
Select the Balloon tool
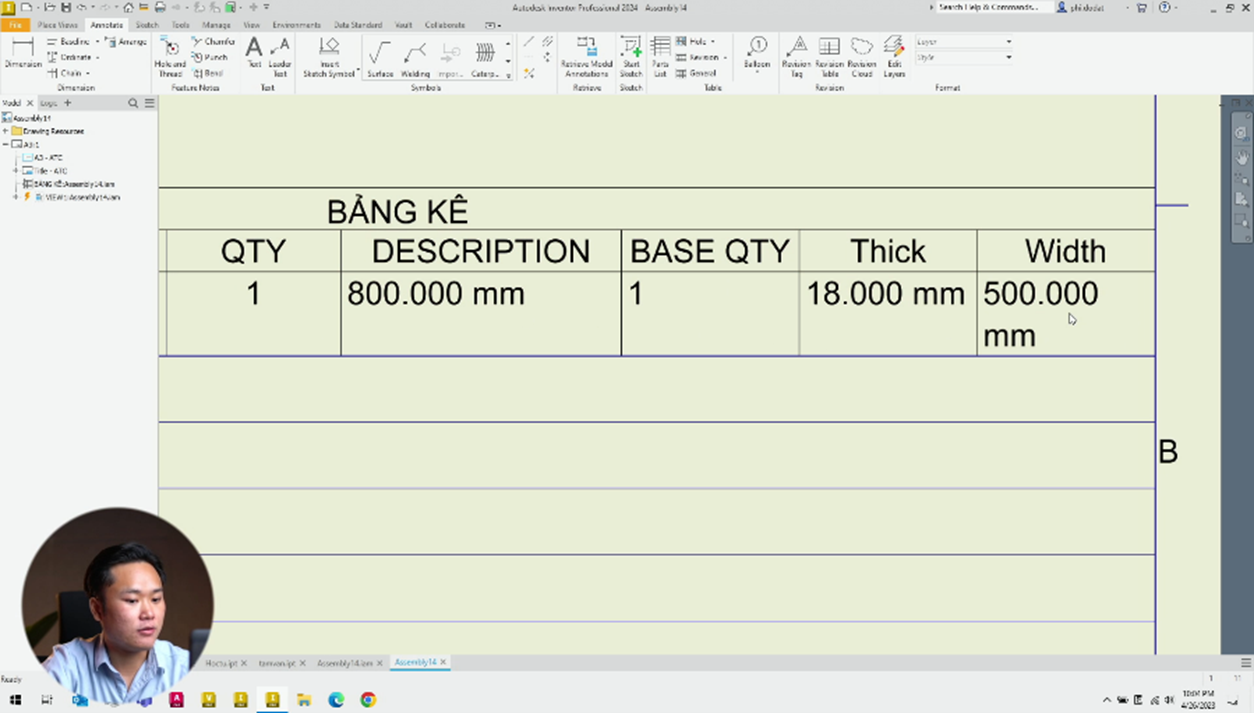point(757,54)
